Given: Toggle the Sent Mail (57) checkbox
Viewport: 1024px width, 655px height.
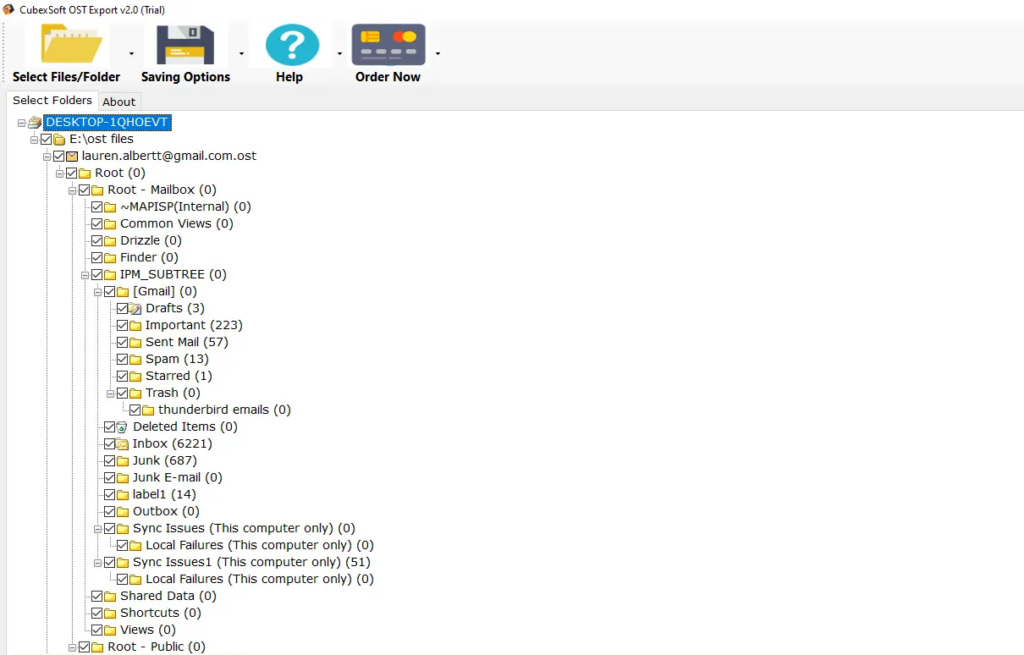Looking at the screenshot, I should click(122, 342).
